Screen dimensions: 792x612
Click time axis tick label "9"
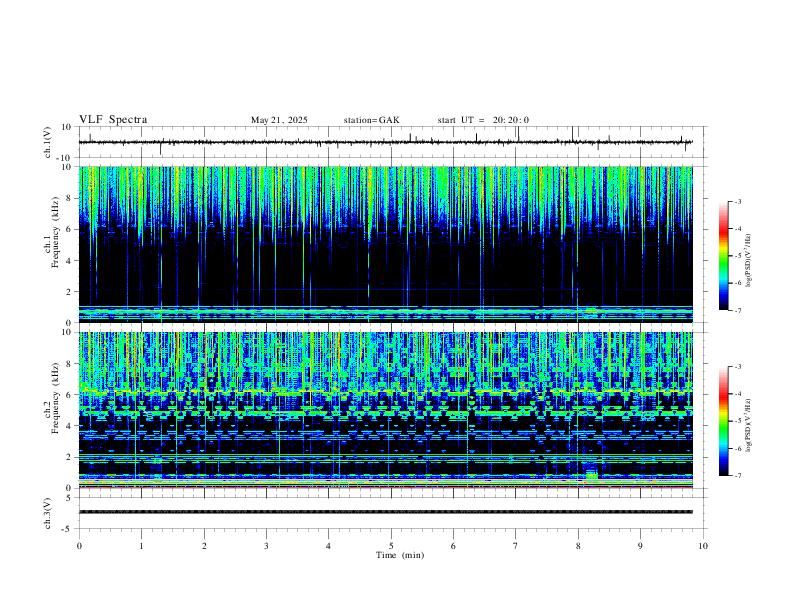(x=640, y=546)
